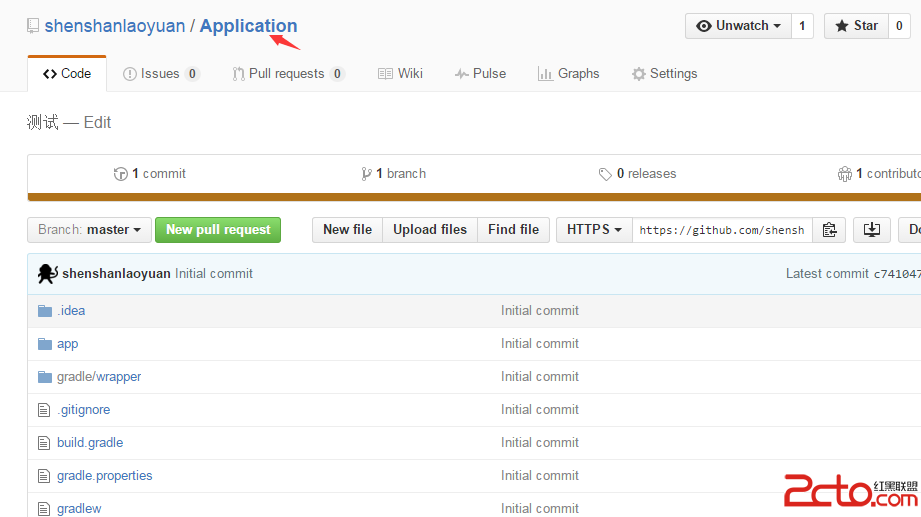Click the New file button
The width and height of the screenshot is (921, 517).
pyautogui.click(x=347, y=230)
